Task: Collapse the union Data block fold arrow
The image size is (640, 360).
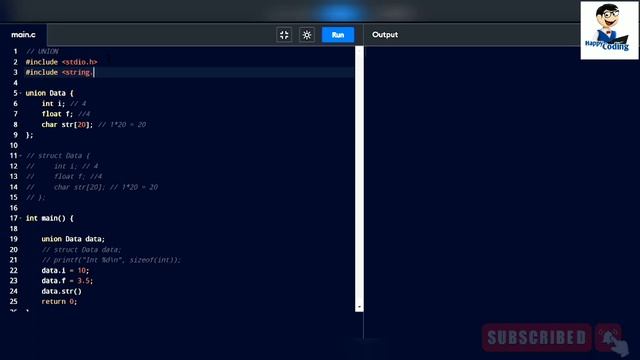Action: pyautogui.click(x=20, y=93)
